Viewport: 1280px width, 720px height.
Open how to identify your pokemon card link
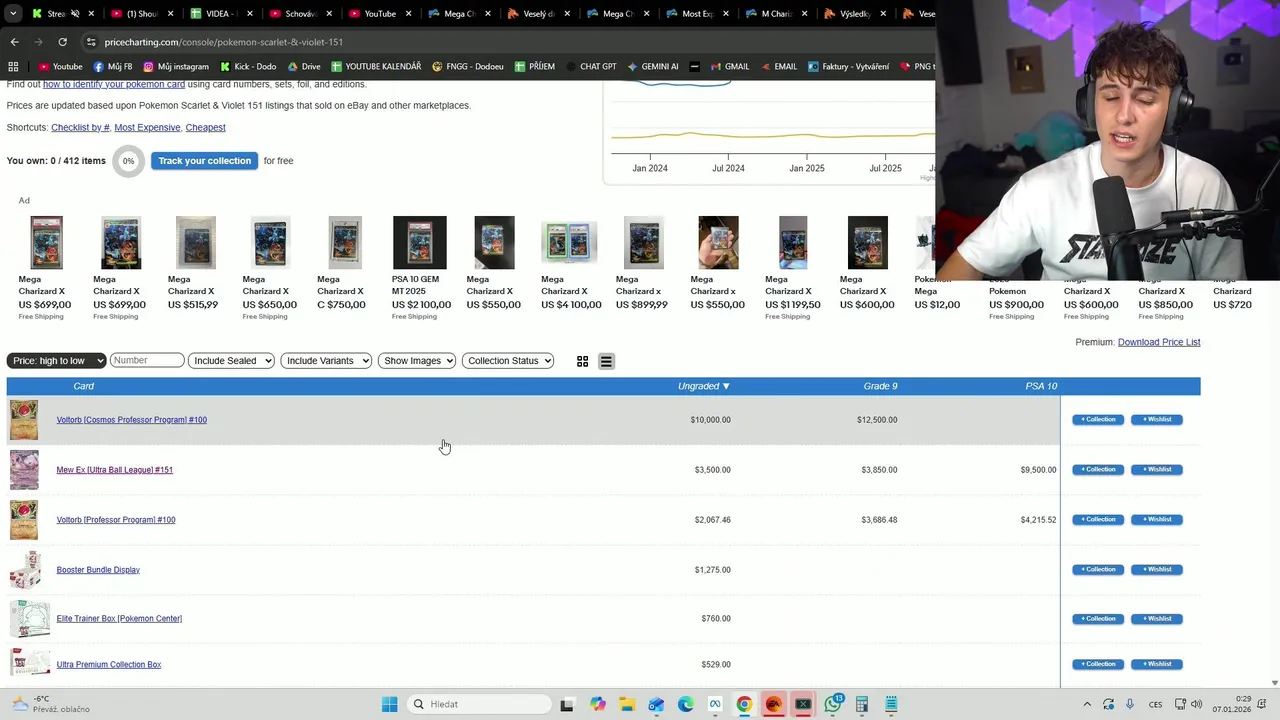click(114, 84)
